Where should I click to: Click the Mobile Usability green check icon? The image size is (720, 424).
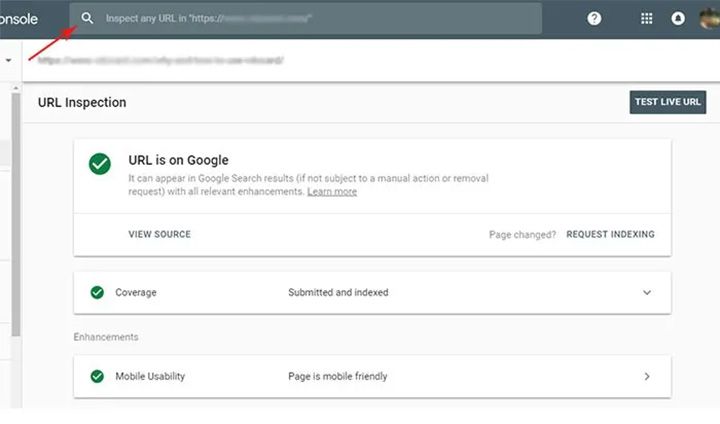click(x=97, y=377)
